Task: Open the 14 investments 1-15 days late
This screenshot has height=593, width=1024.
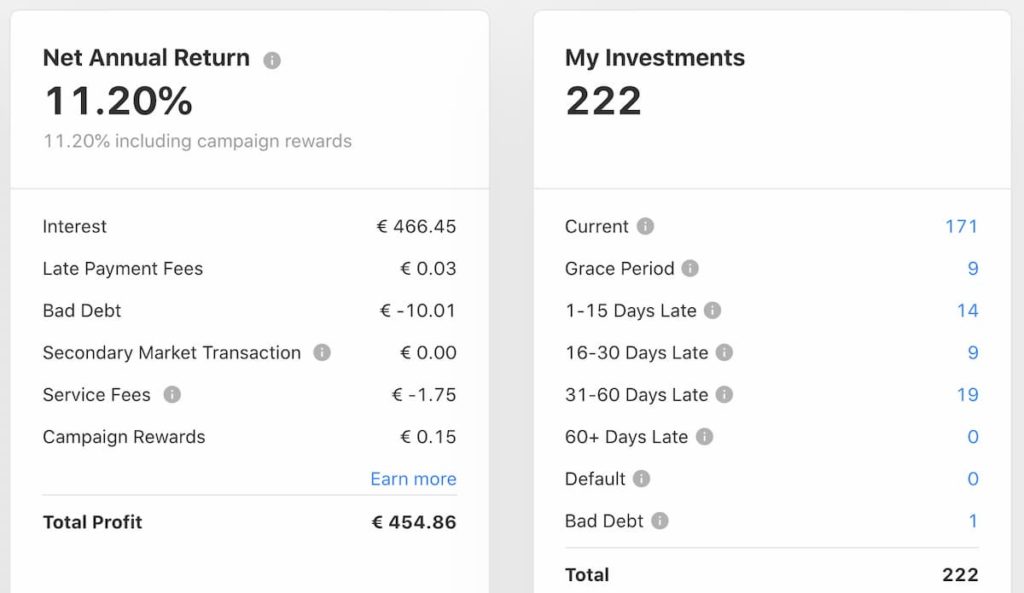Action: tap(968, 310)
